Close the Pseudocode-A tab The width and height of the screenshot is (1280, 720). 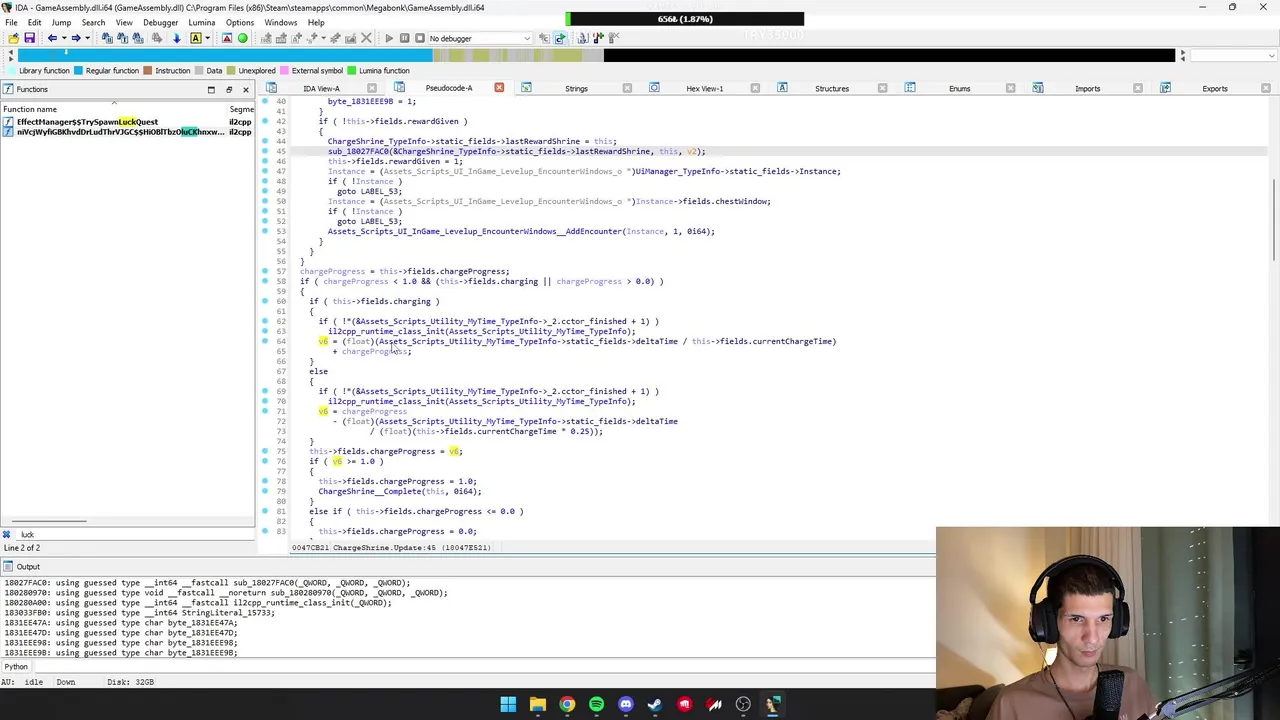click(499, 88)
